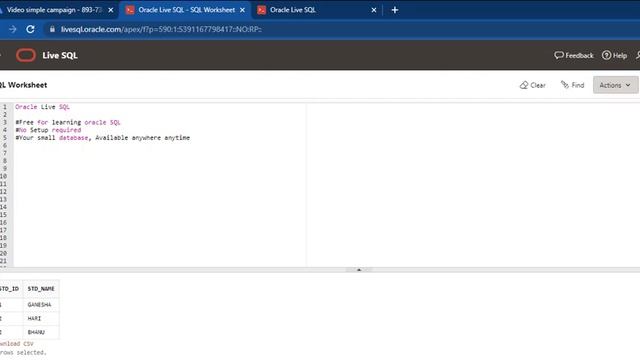Screen dimensions: 640x360
Task: Click the STD_NAME column header
Action: (41, 289)
